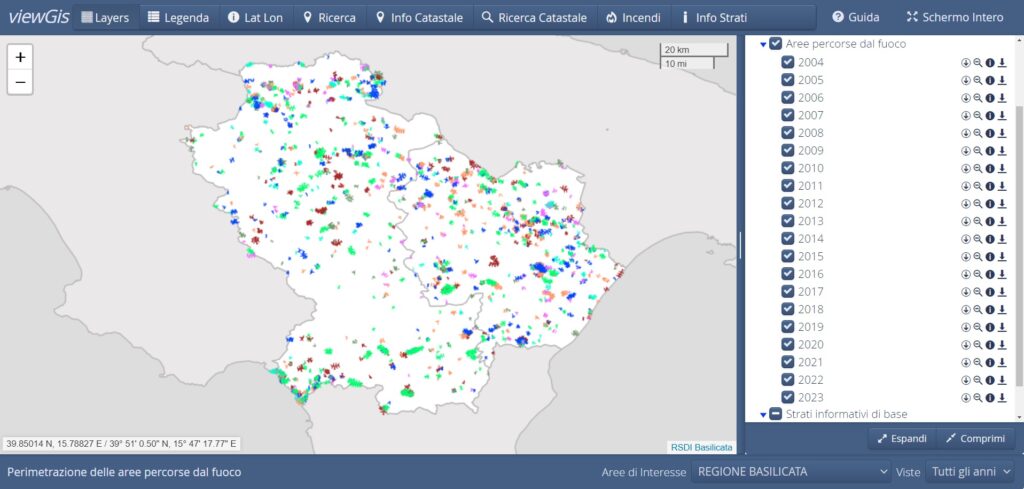This screenshot has height=489, width=1024.
Task: Follow the RSDI Basilicata attribution link
Action: coord(700,446)
